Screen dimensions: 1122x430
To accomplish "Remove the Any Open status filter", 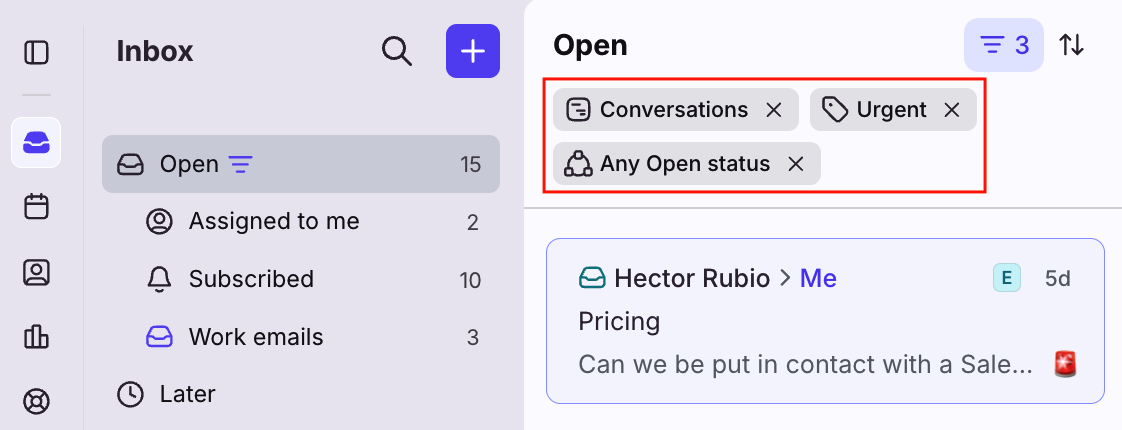I will (x=795, y=164).
